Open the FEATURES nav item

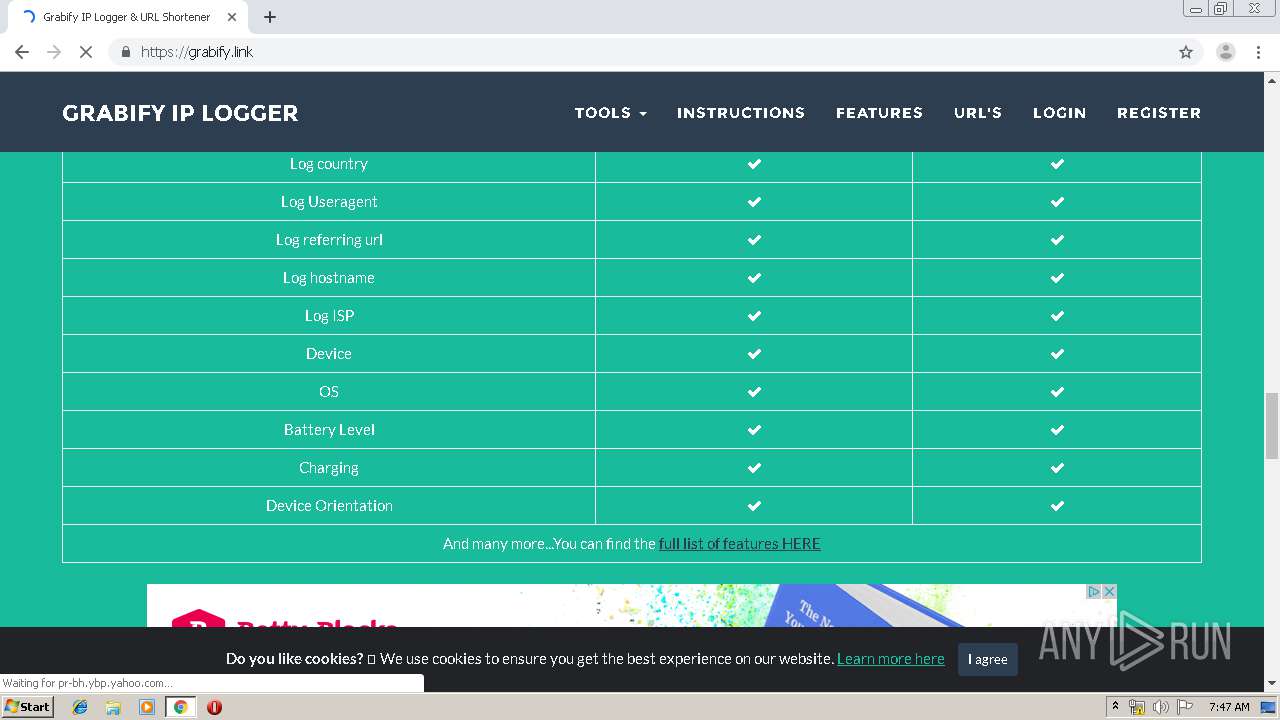(x=879, y=113)
